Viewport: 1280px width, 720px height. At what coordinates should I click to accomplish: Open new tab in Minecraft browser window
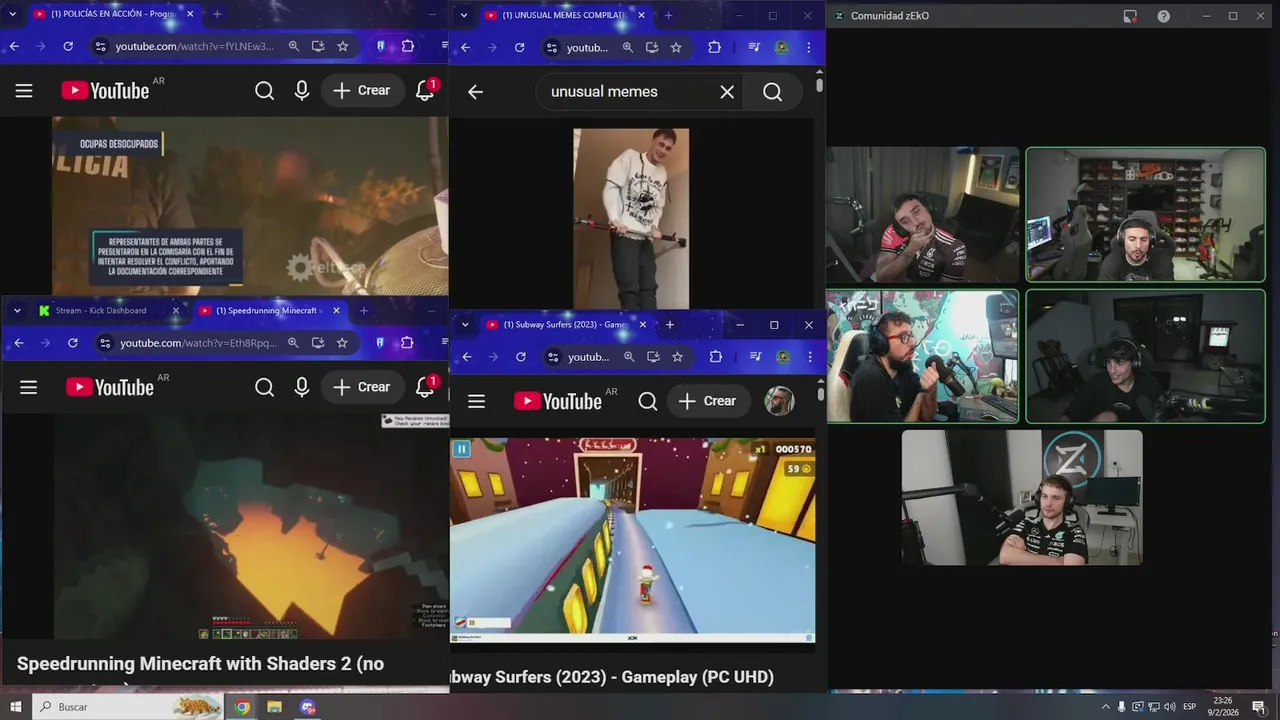pos(364,311)
